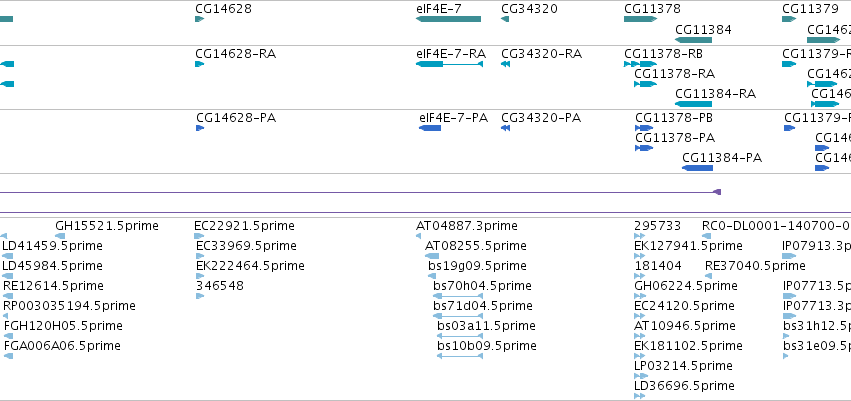The height and width of the screenshot is (401, 851).
Task: Select the CG11384 gene bar
Action: click(x=693, y=40)
